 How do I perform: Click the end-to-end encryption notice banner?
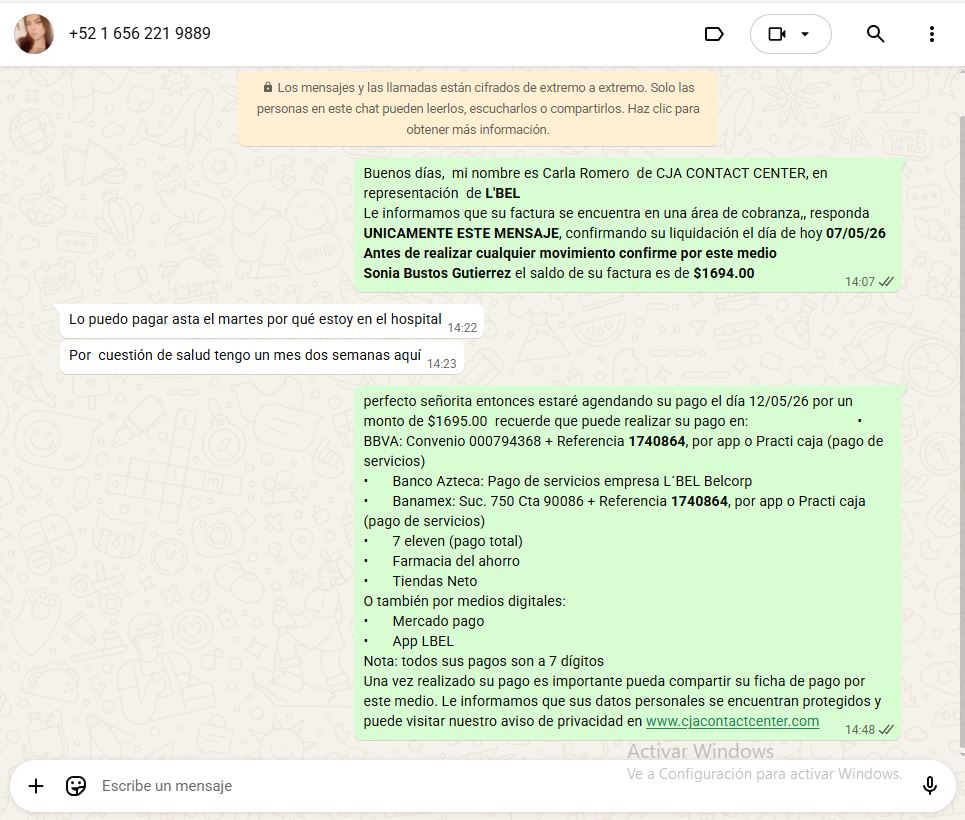coord(478,108)
